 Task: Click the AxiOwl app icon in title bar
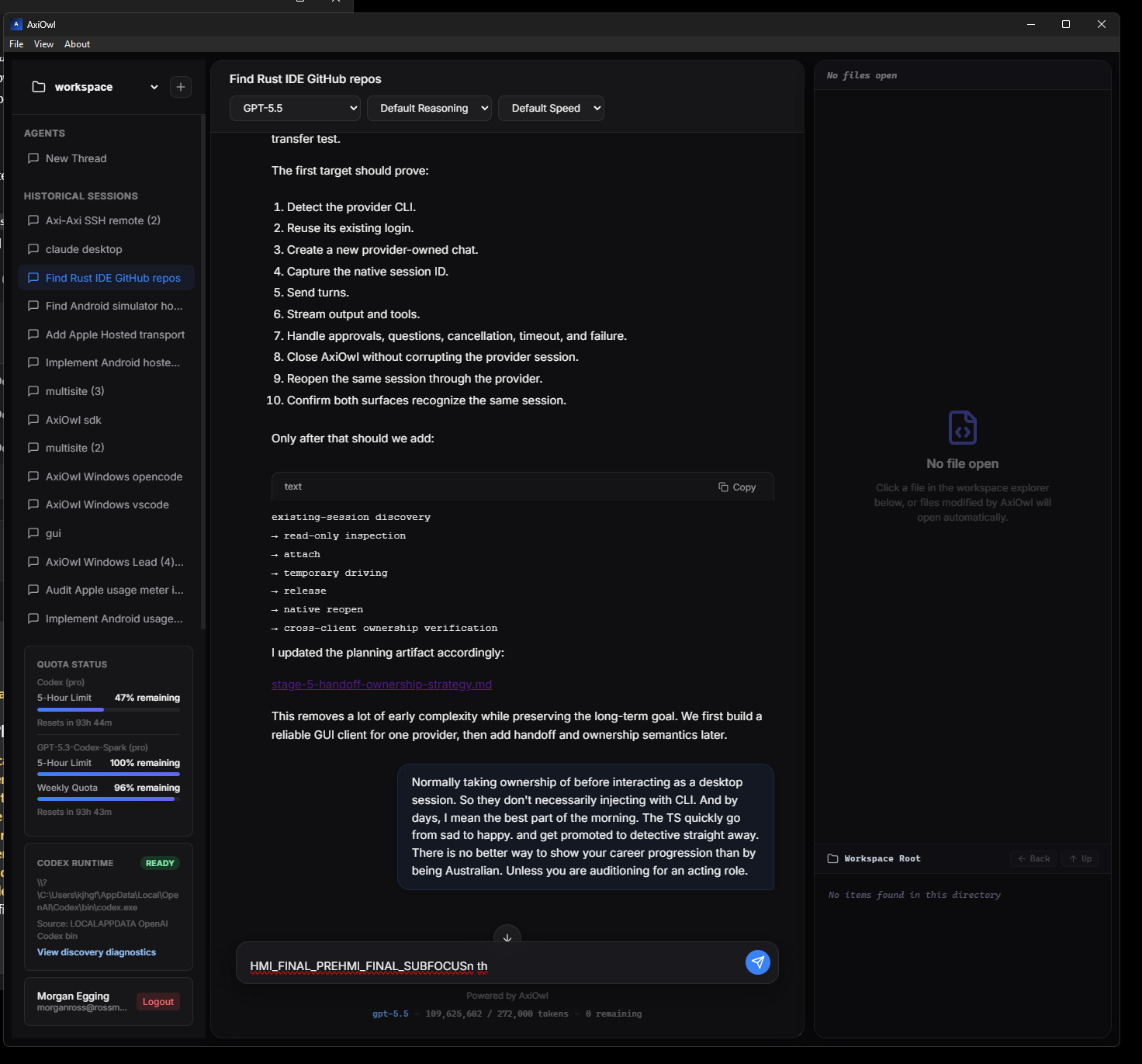(x=16, y=24)
